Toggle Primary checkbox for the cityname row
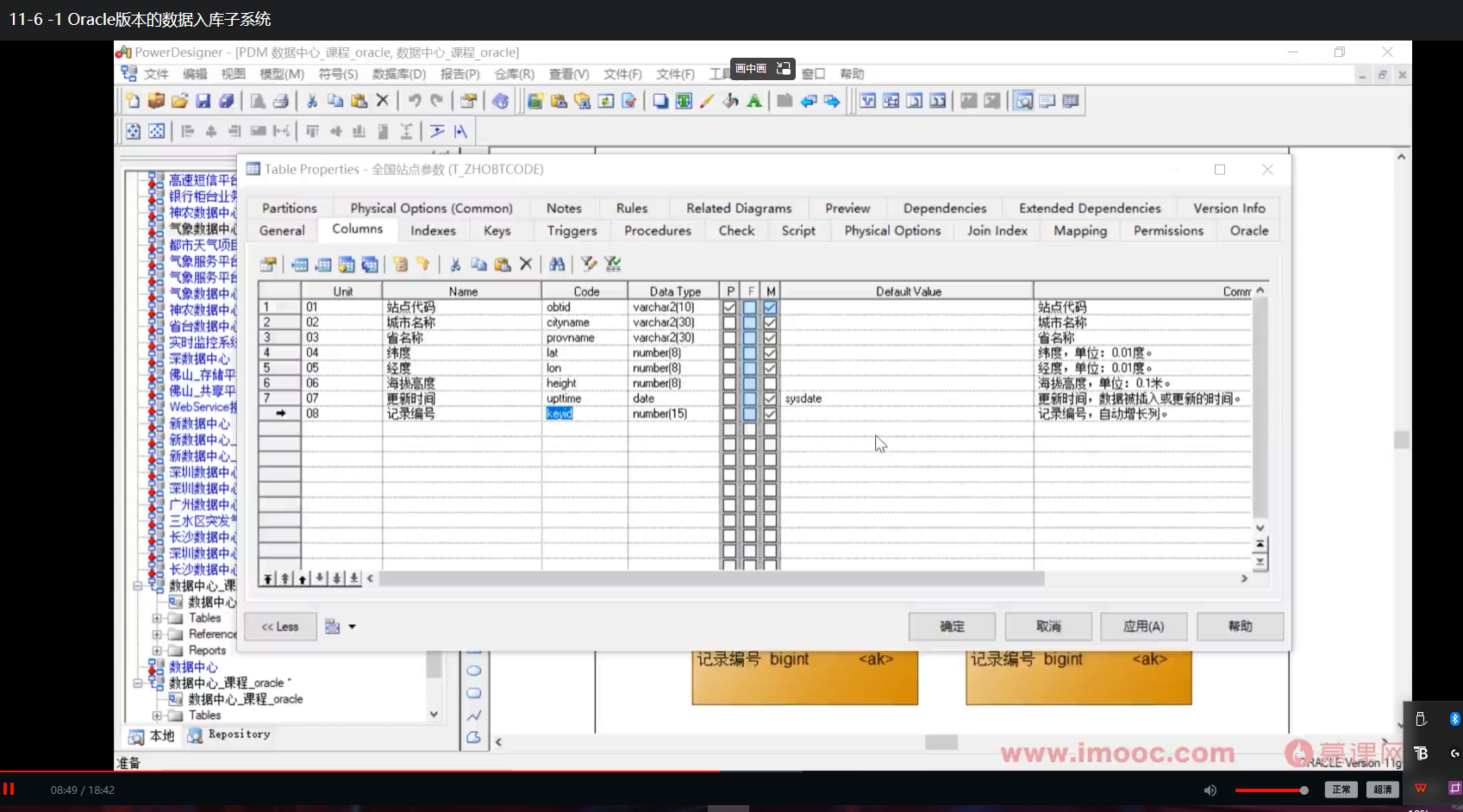The width and height of the screenshot is (1463, 812). (729, 322)
